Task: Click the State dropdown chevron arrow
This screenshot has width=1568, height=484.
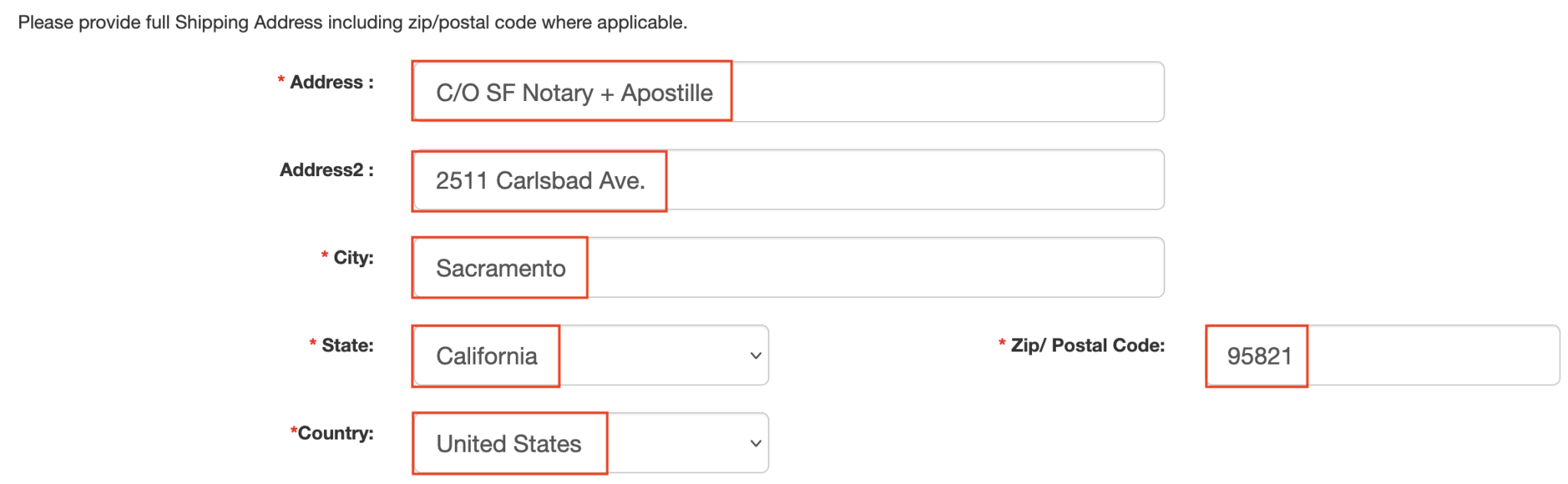Action: [x=756, y=355]
